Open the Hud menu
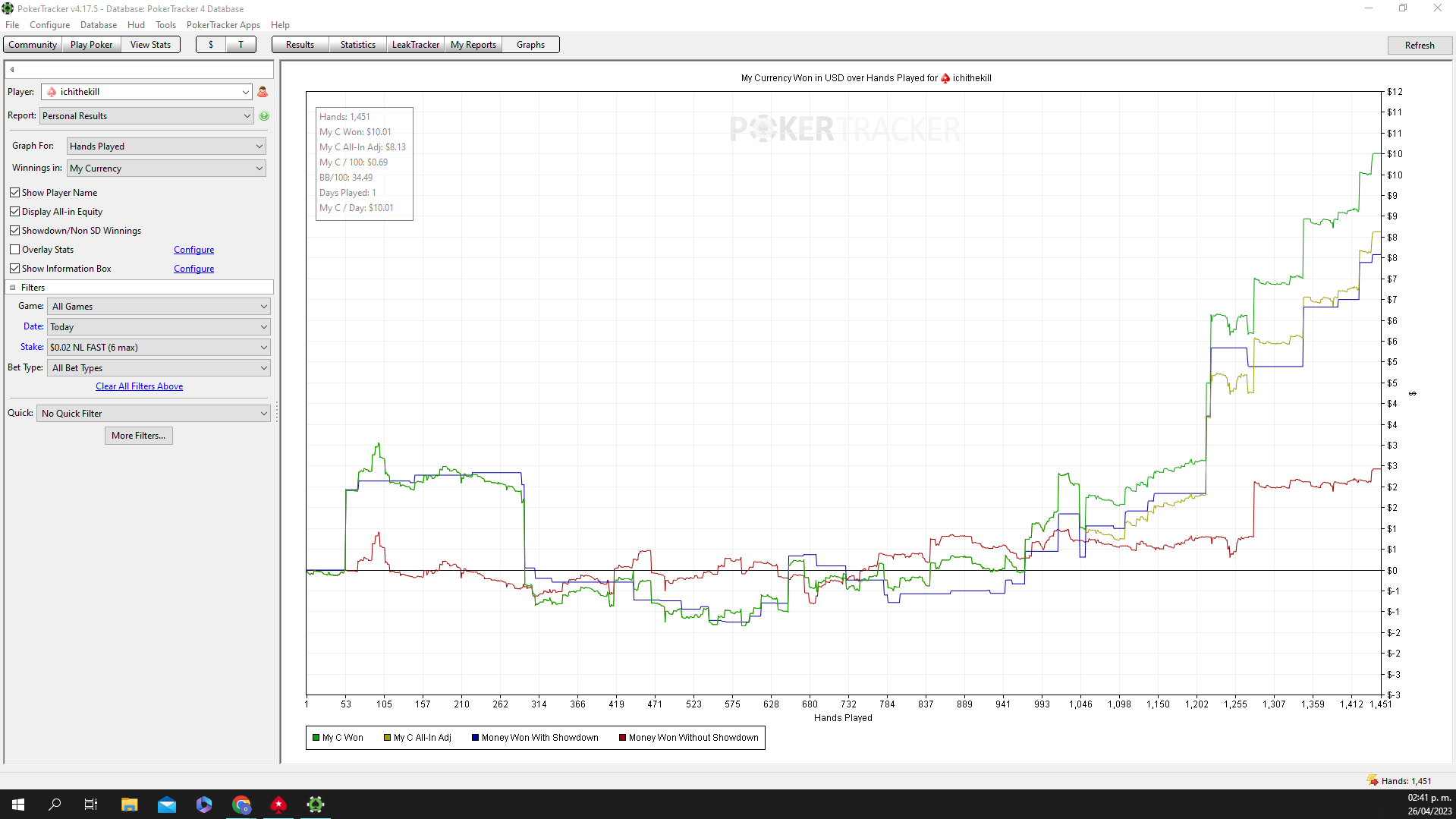 click(x=137, y=25)
